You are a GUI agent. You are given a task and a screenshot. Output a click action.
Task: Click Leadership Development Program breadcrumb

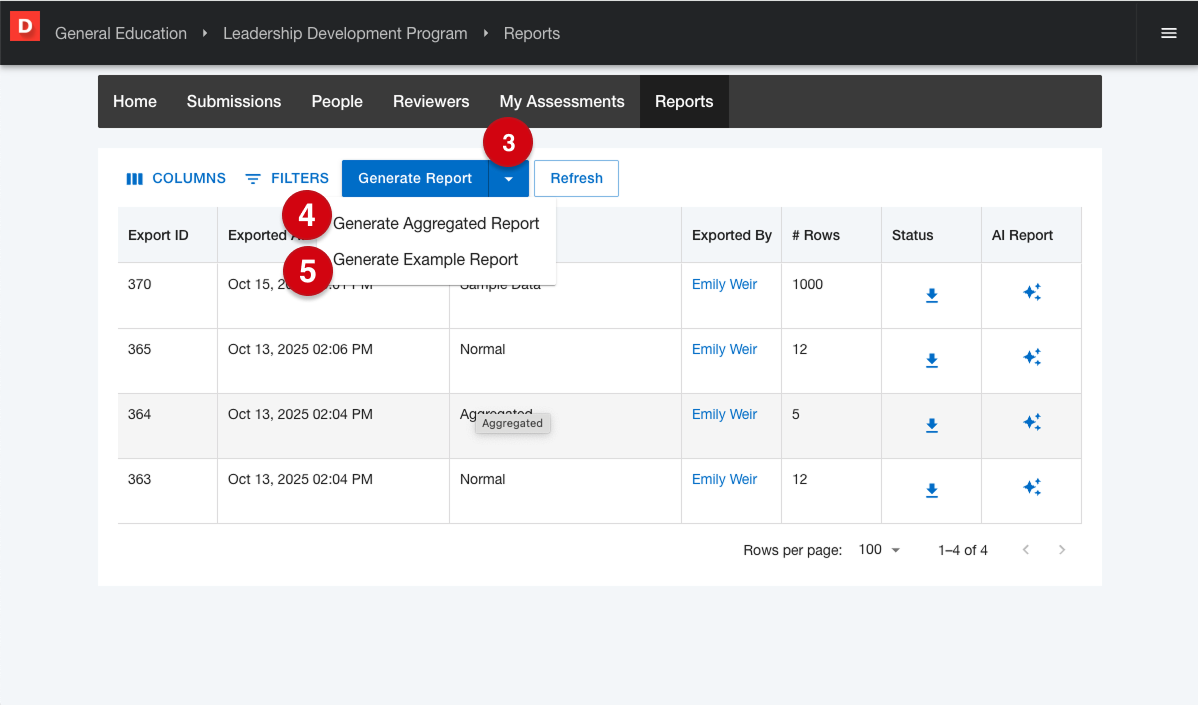click(345, 34)
